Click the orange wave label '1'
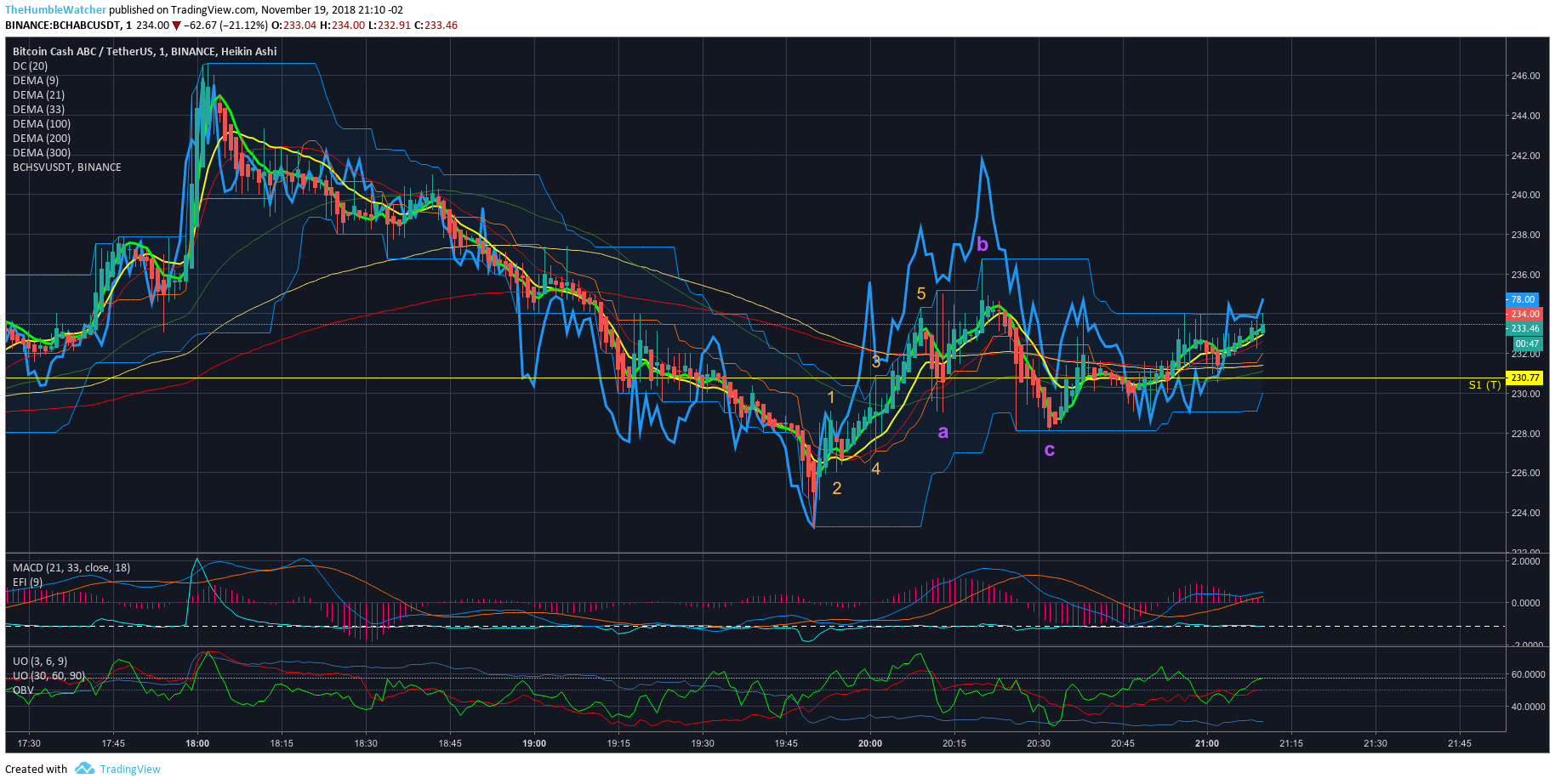Image resolution: width=1555 pixels, height=784 pixels. click(831, 397)
